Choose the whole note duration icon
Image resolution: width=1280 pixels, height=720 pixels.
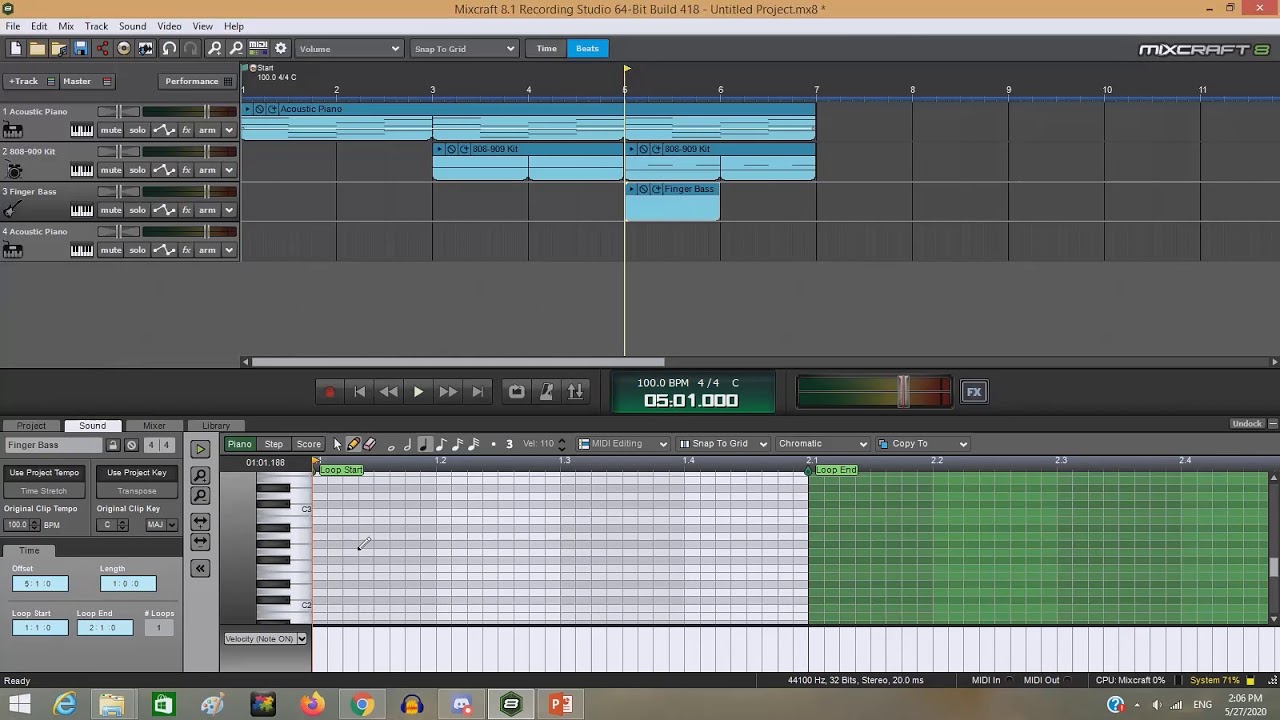[x=391, y=446]
